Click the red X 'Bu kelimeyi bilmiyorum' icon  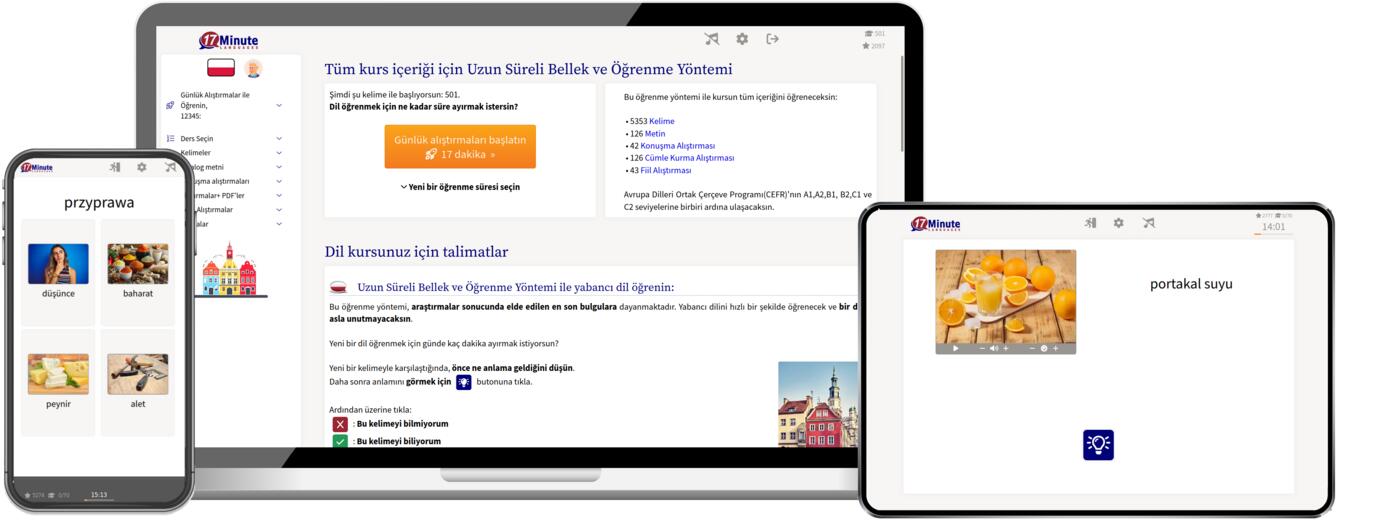[341, 424]
